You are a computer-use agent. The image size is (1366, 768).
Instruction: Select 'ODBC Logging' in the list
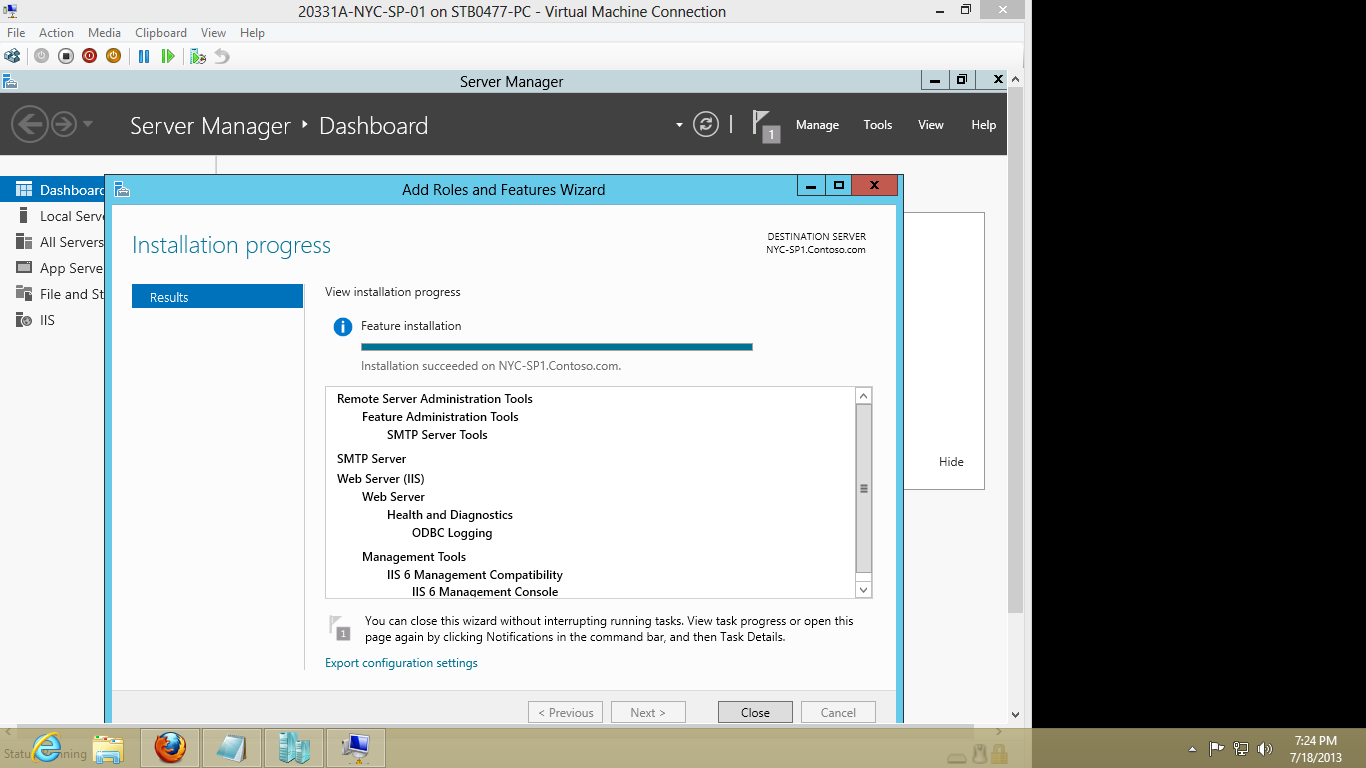[x=452, y=533]
